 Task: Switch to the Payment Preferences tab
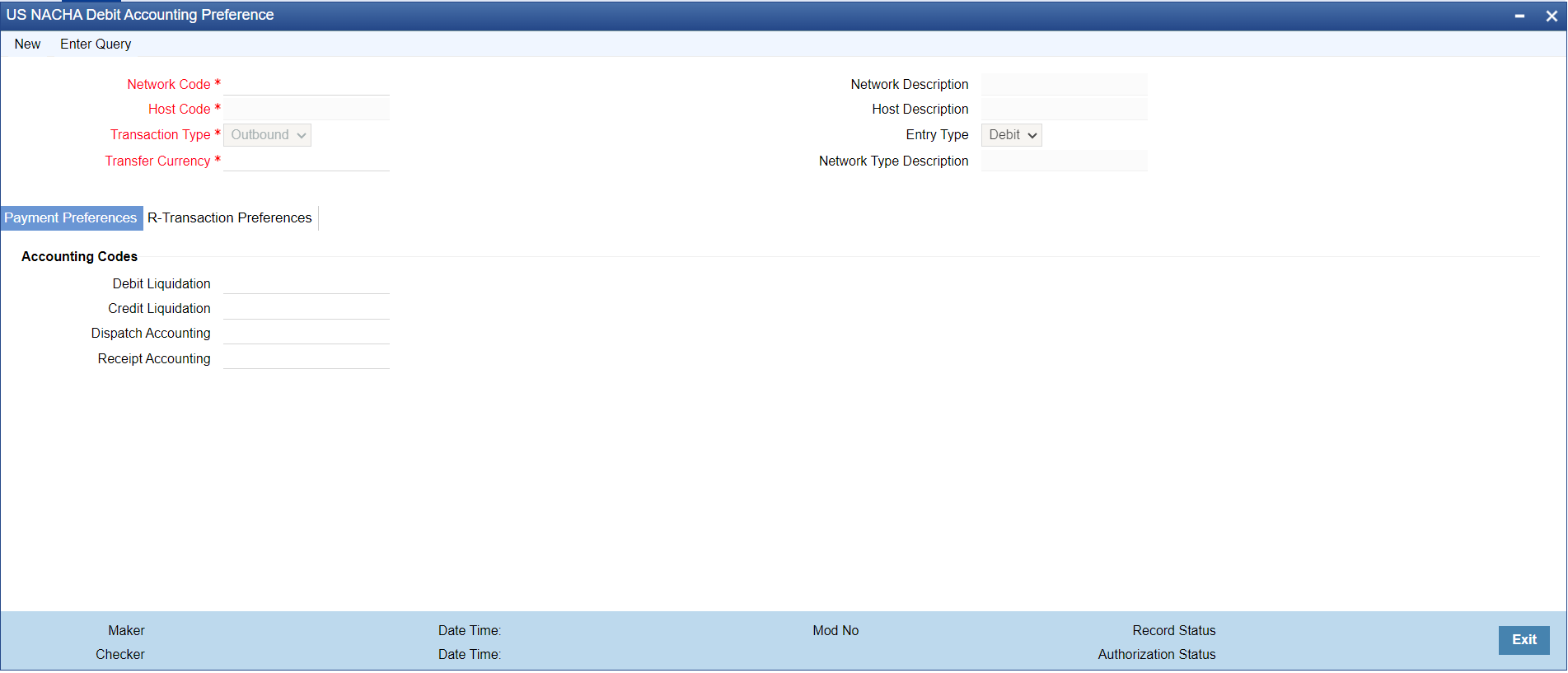[x=71, y=217]
